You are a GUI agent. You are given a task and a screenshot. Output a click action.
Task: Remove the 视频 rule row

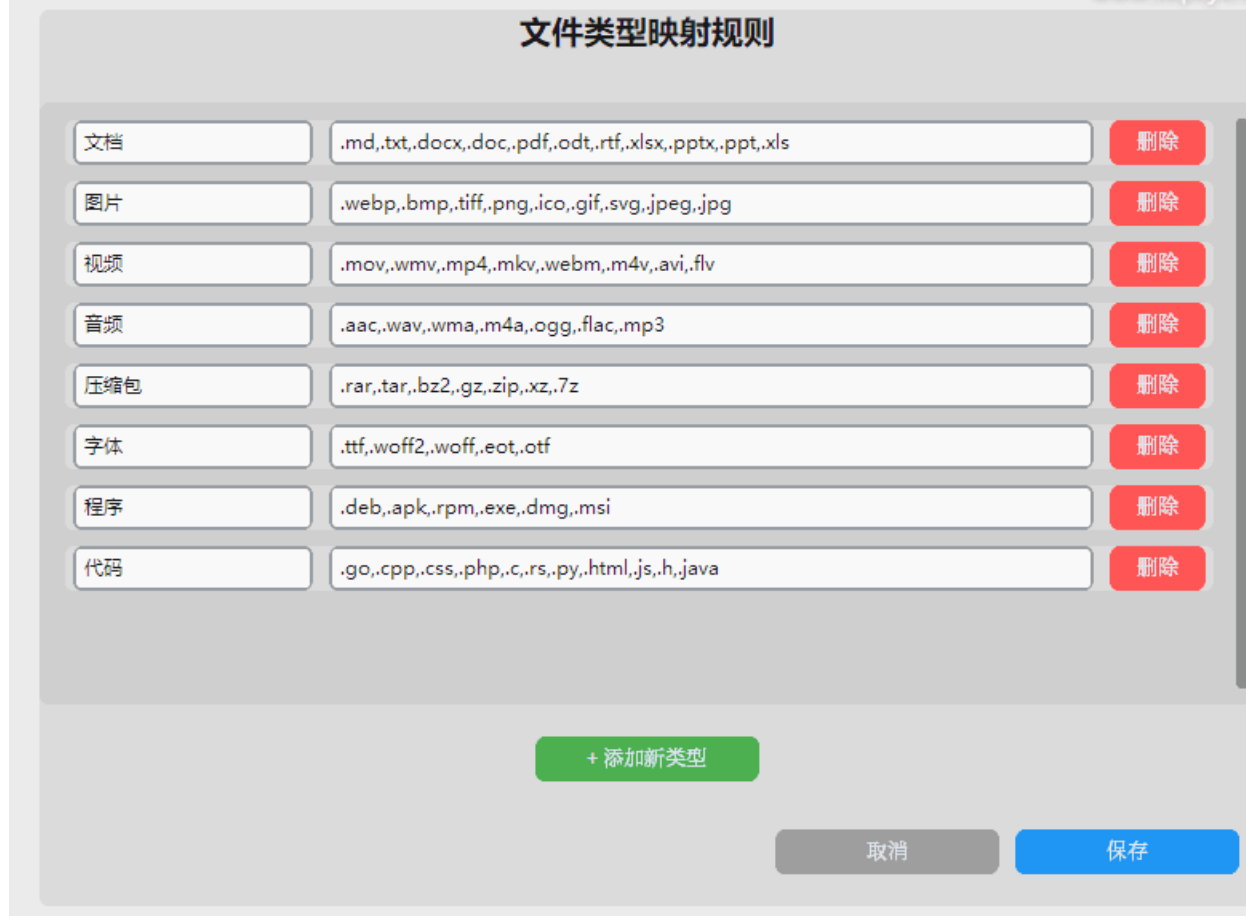pos(1157,264)
